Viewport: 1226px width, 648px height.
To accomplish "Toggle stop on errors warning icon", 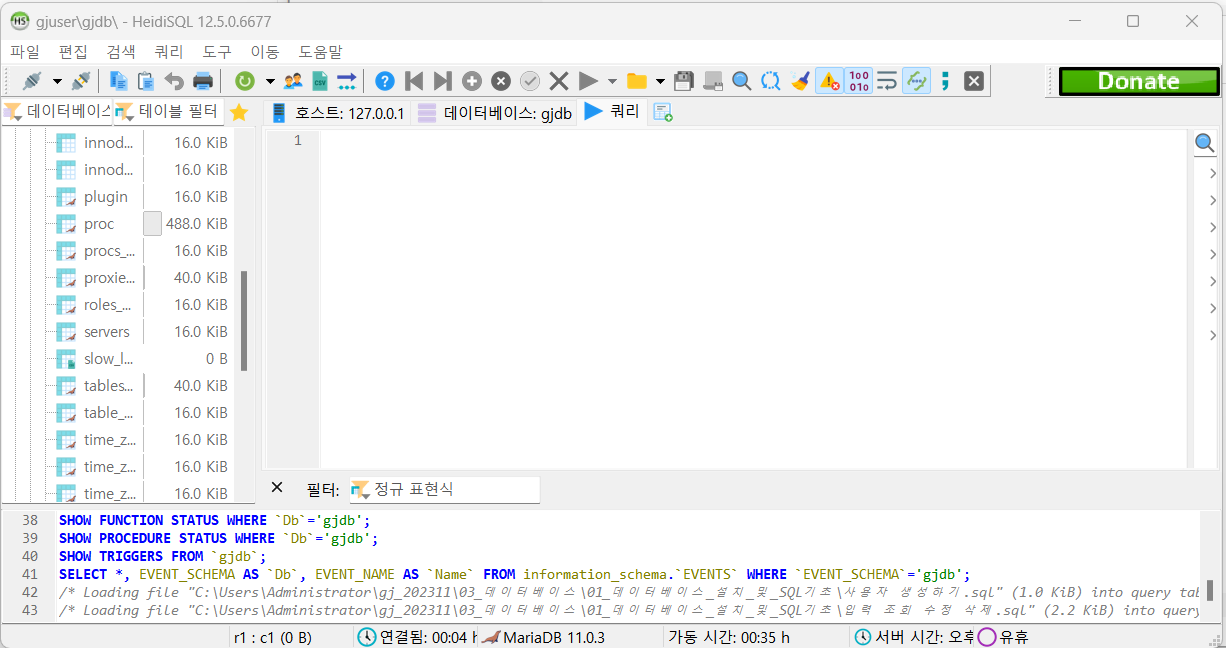I will point(829,81).
